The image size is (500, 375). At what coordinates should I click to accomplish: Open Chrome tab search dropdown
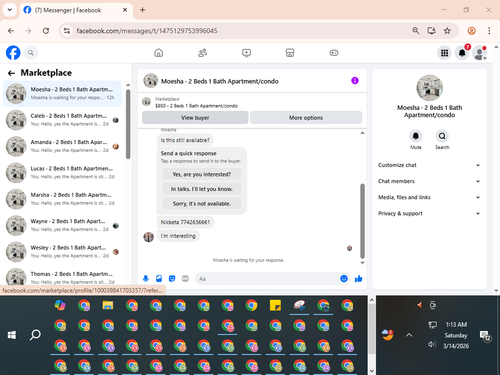click(x=10, y=10)
